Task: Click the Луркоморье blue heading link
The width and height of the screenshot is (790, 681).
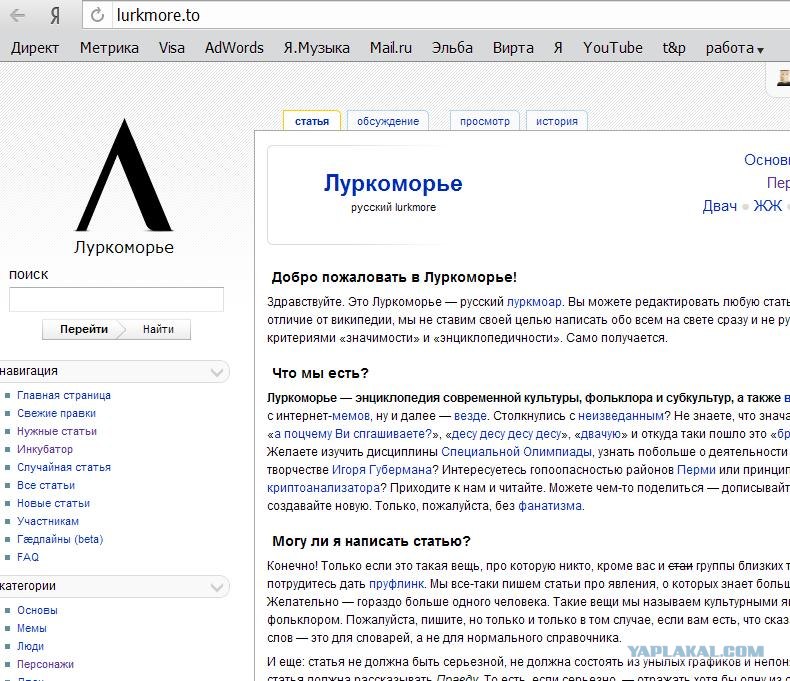Action: [393, 183]
